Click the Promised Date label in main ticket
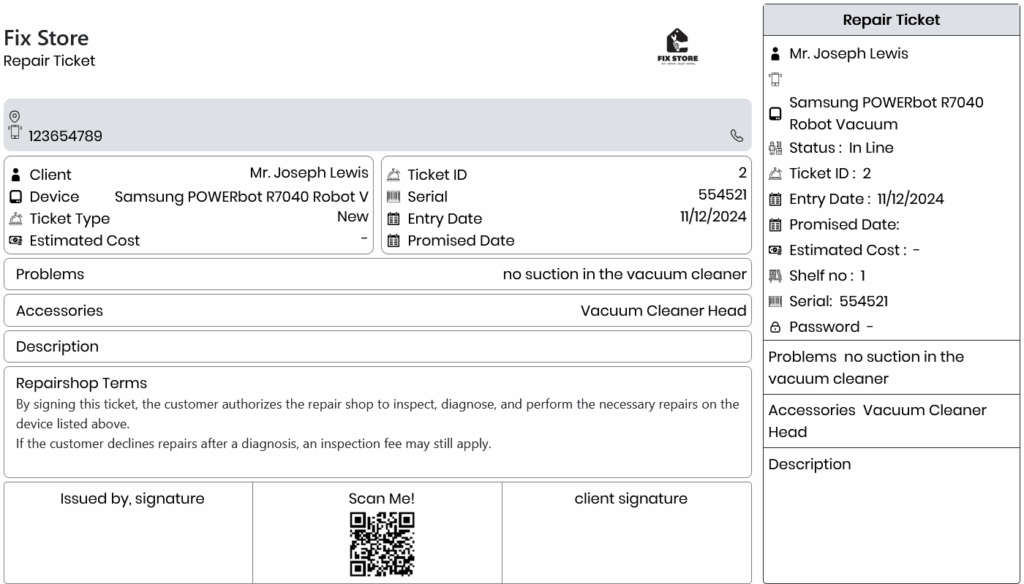This screenshot has width=1024, height=584. pyautogui.click(x=461, y=240)
